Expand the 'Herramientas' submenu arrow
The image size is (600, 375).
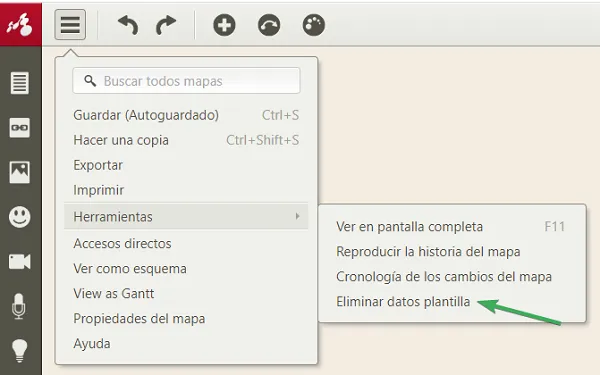point(297,216)
